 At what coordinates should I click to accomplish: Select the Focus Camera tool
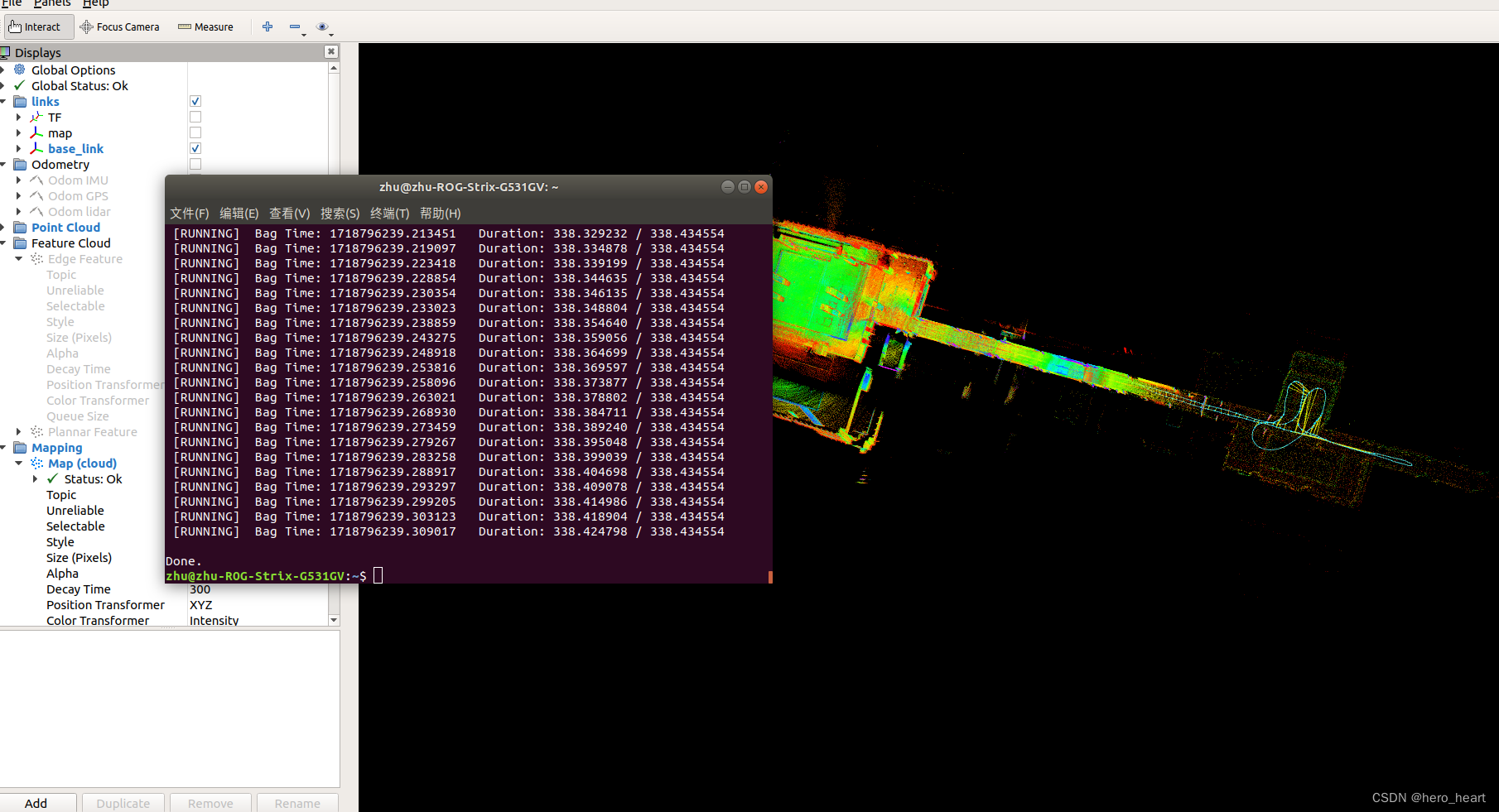119,26
